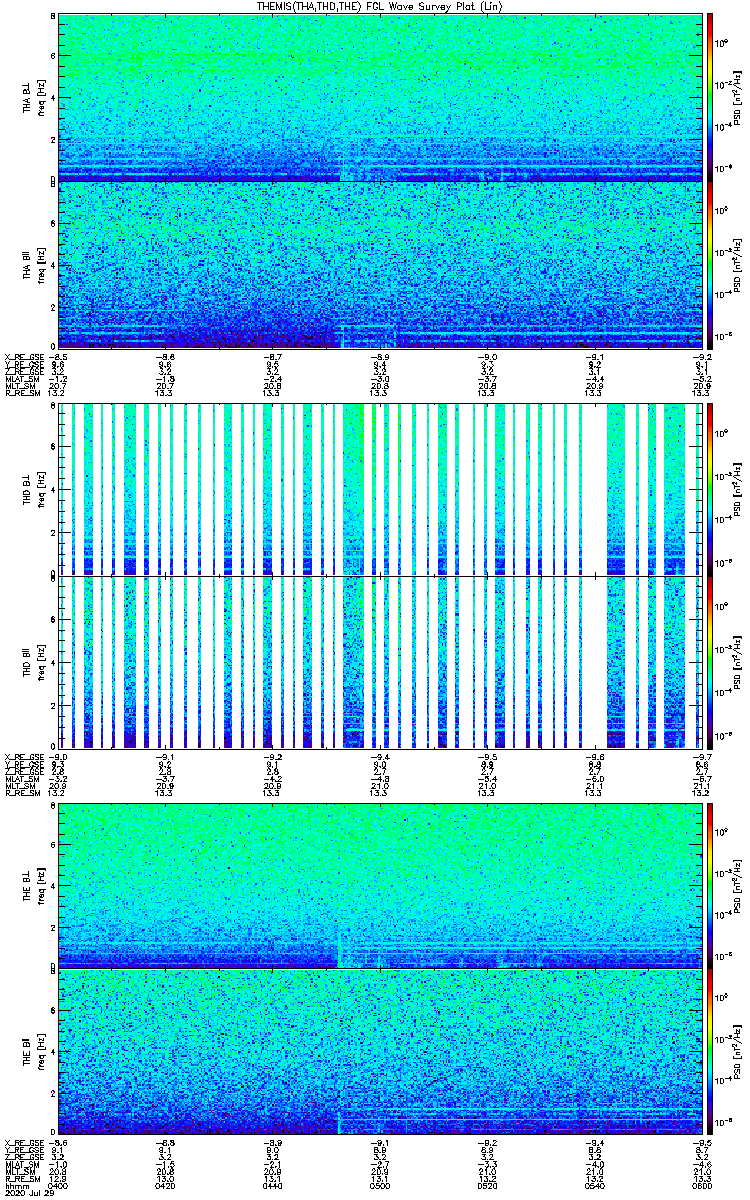Click the THE B-perpendicular spectrogram panel
The image size is (750, 1200).
coord(379,884)
